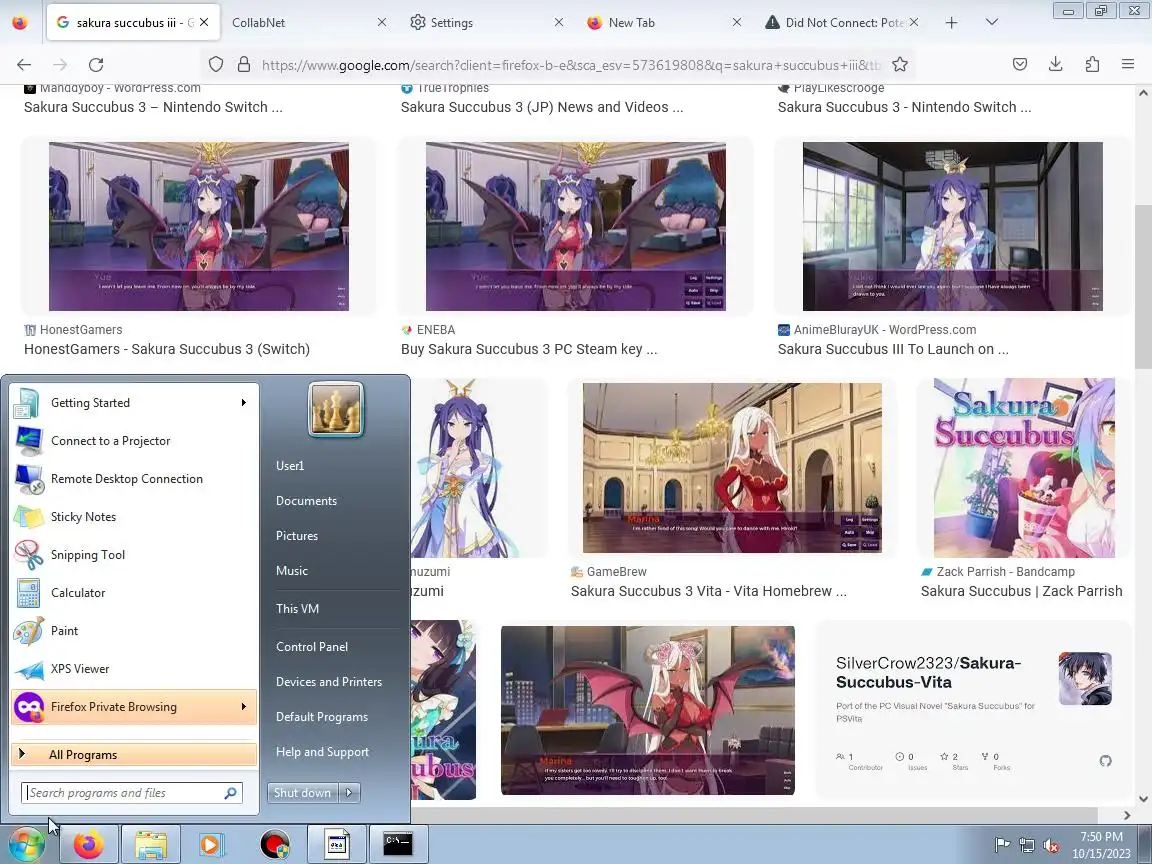Image resolution: width=1152 pixels, height=864 pixels.
Task: Click the chess user account picture
Action: [x=336, y=410]
